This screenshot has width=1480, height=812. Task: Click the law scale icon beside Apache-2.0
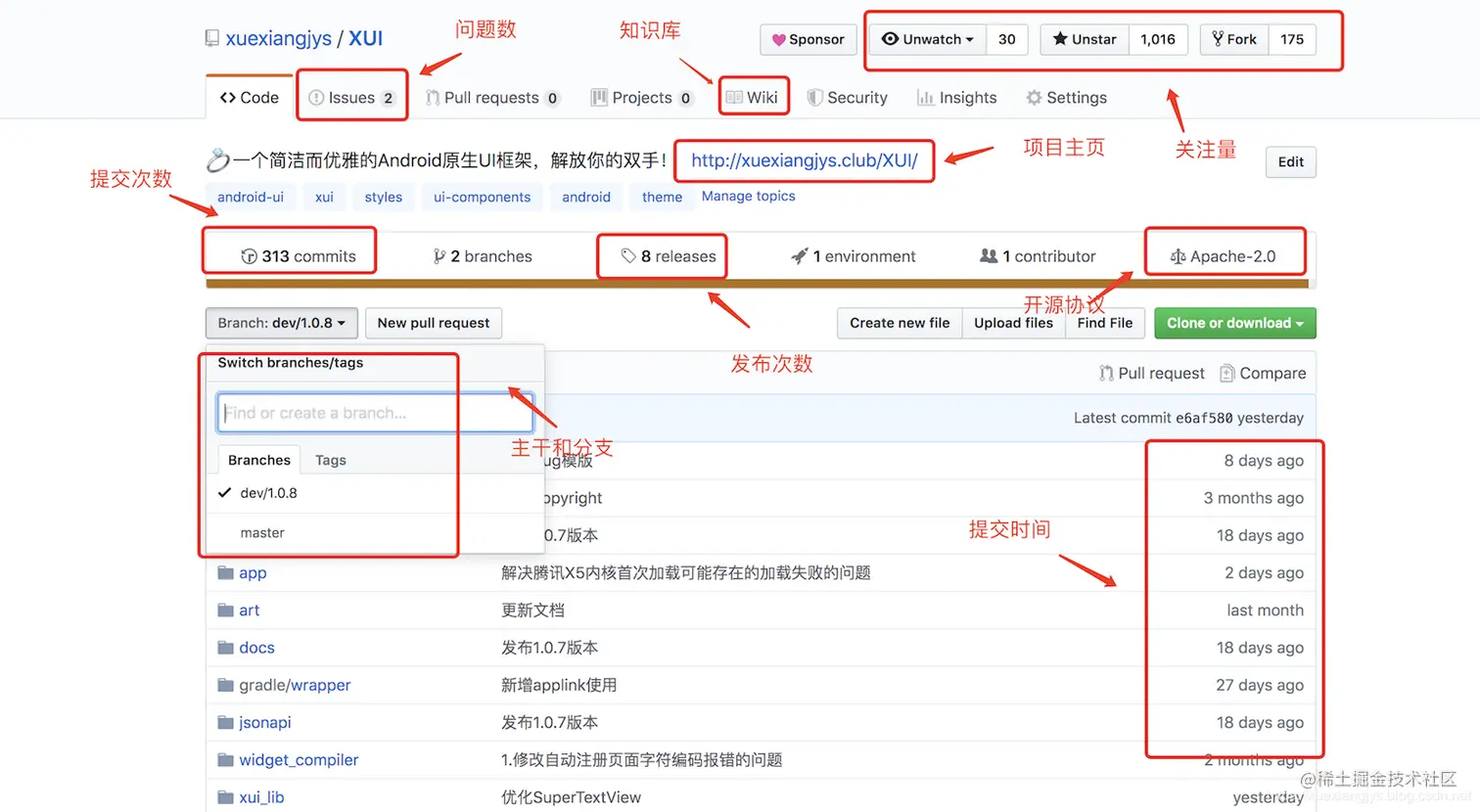[x=1179, y=256]
